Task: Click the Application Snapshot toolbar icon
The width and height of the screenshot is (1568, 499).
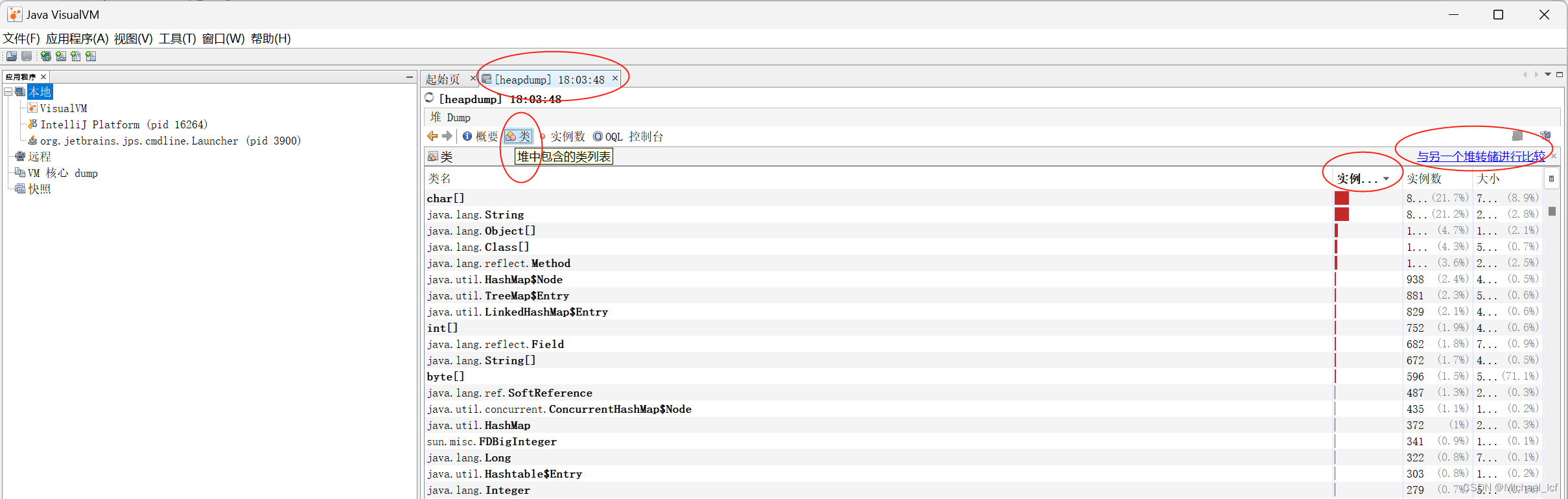Action: pos(91,56)
